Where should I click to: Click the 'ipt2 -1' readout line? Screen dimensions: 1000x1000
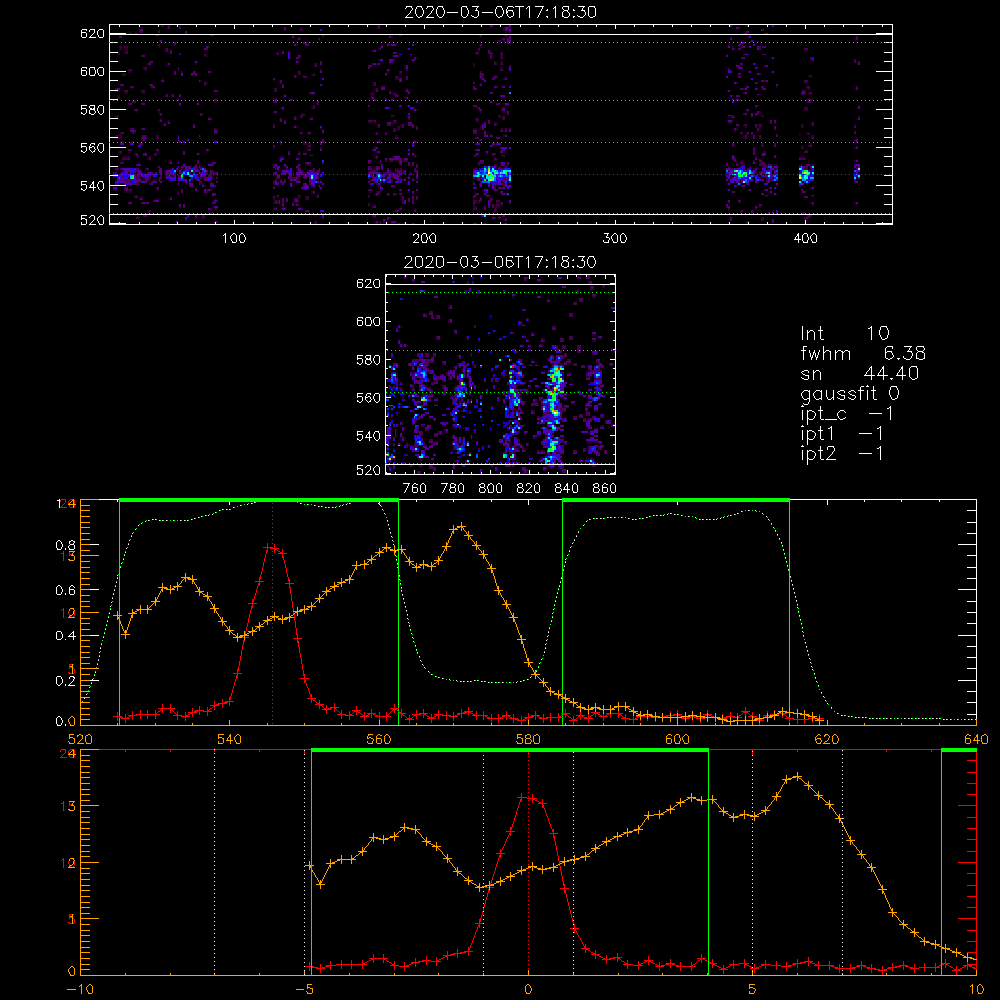coord(842,453)
